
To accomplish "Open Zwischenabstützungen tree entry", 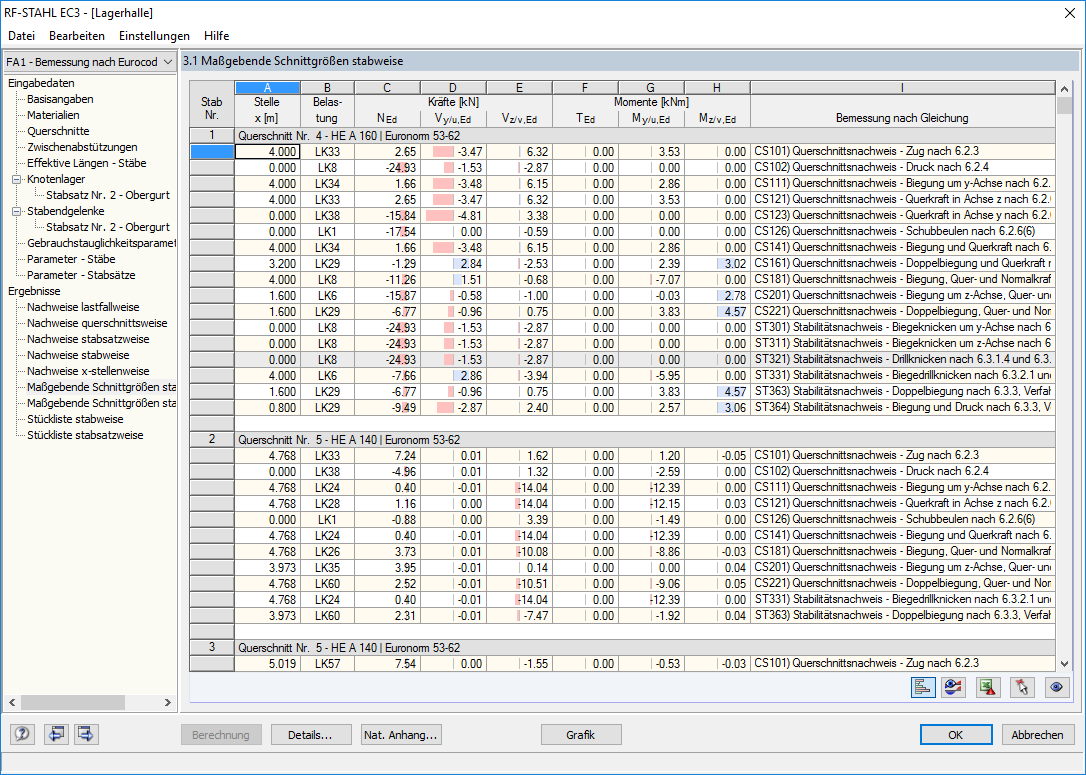I will (x=82, y=147).
